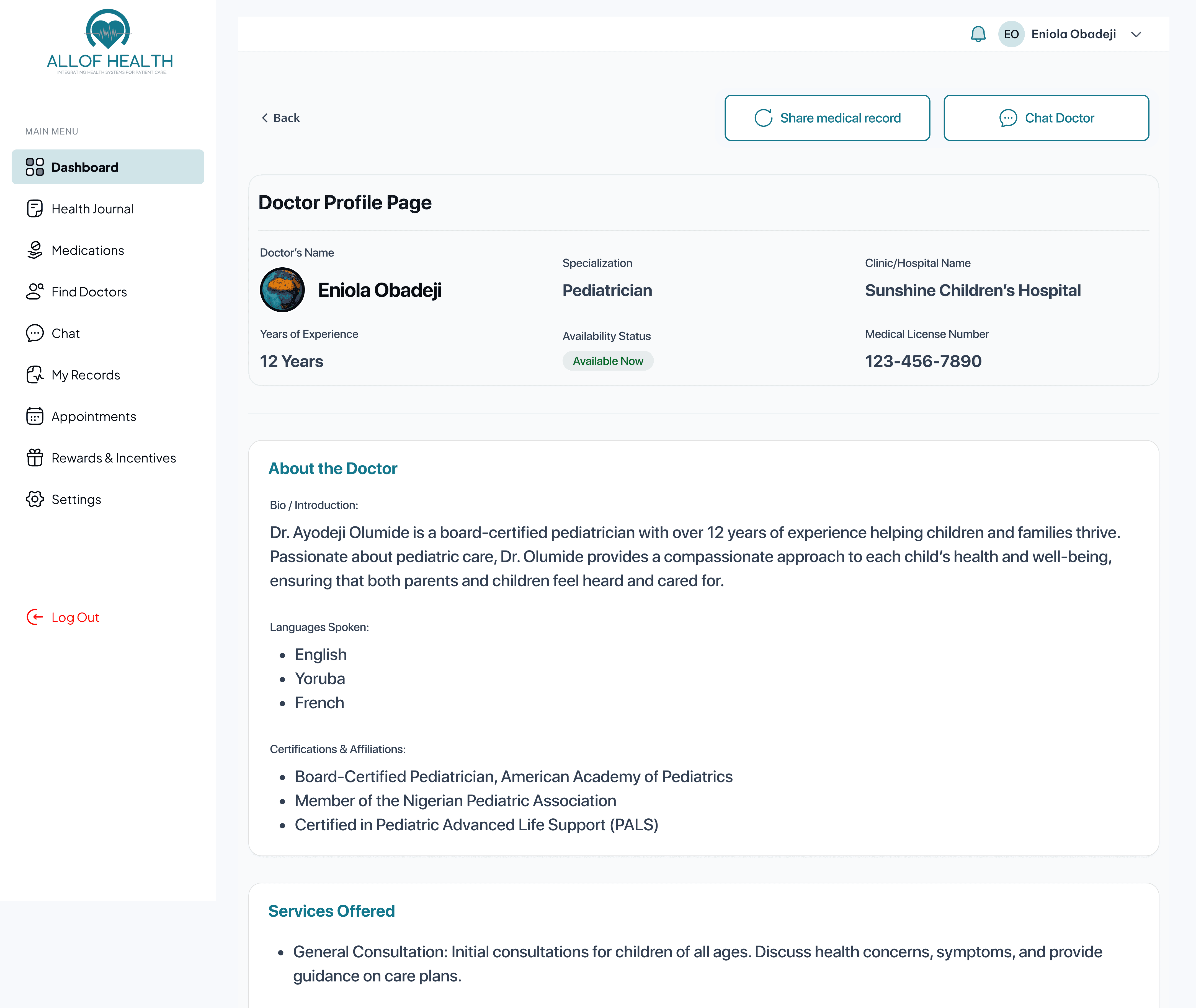Image resolution: width=1196 pixels, height=1008 pixels.
Task: Click the Find Doctors person-search icon
Action: tap(34, 291)
